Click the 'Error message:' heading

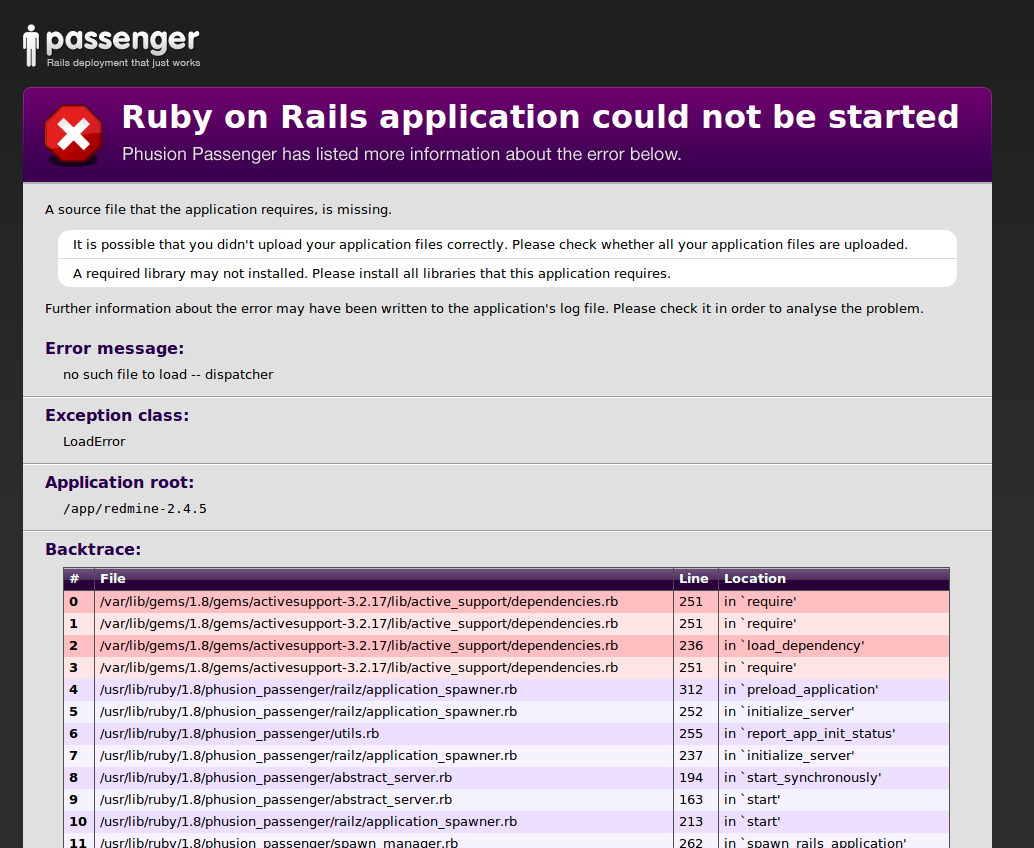115,348
